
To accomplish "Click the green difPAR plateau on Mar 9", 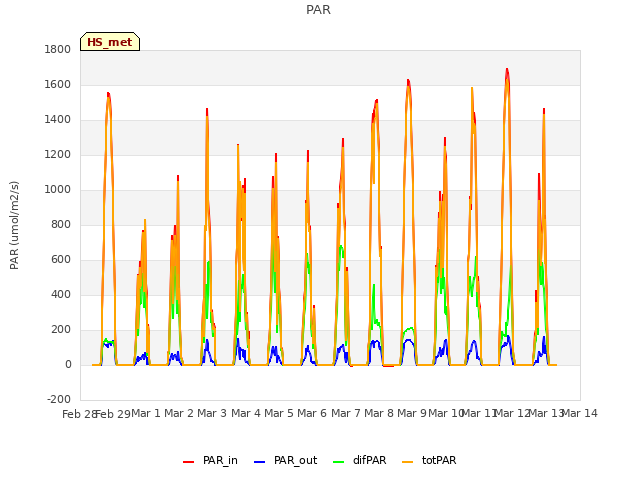I will pyautogui.click(x=409, y=329).
